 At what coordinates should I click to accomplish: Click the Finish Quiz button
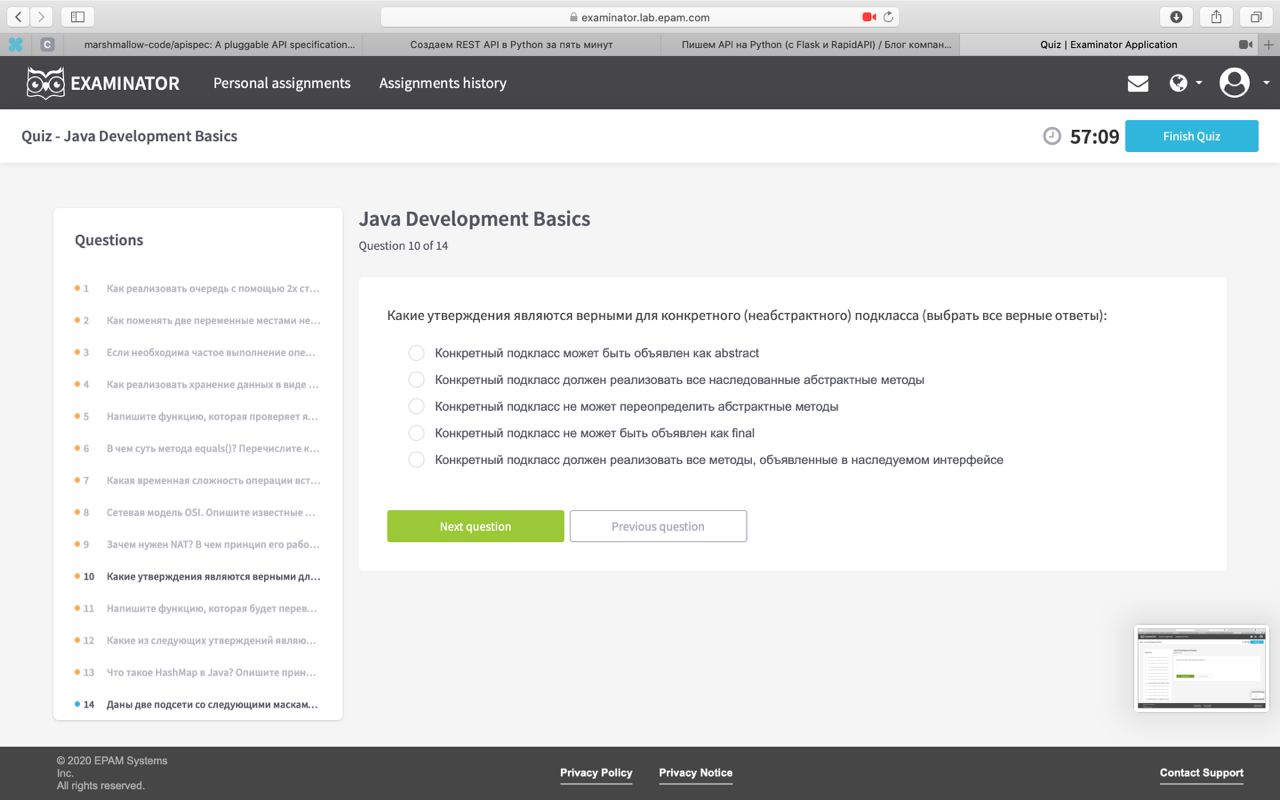coord(1191,136)
